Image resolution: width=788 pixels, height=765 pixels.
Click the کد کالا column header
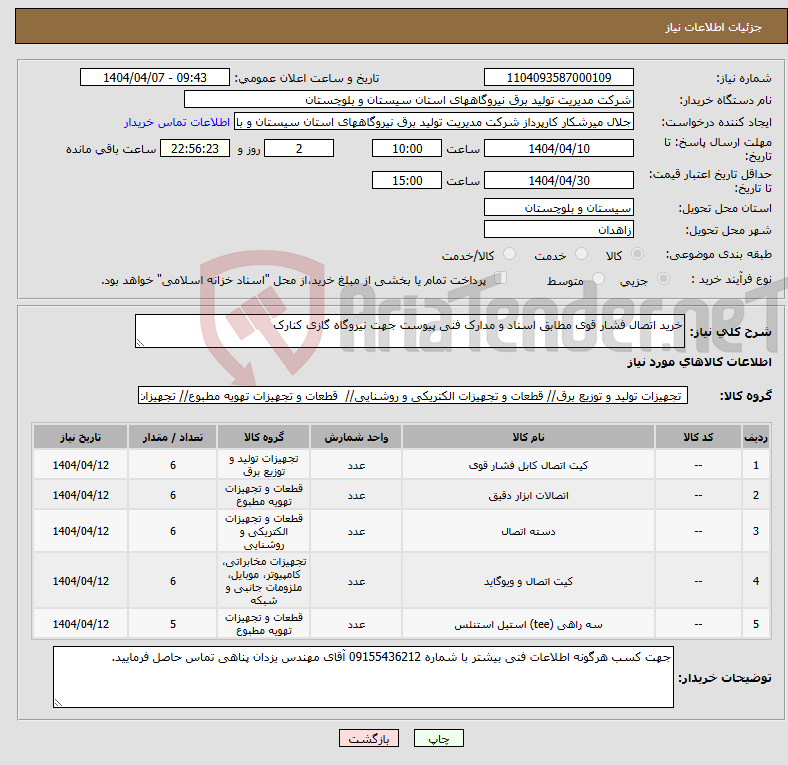pyautogui.click(x=698, y=437)
